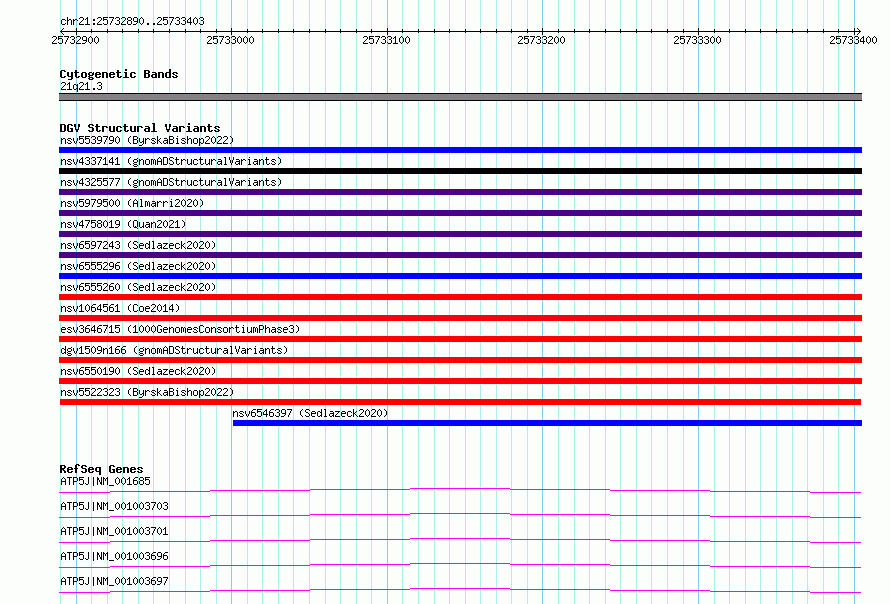Click the magenta gene line under ATP5J|NM_001685
The width and height of the screenshot is (890, 604).
pos(460,490)
